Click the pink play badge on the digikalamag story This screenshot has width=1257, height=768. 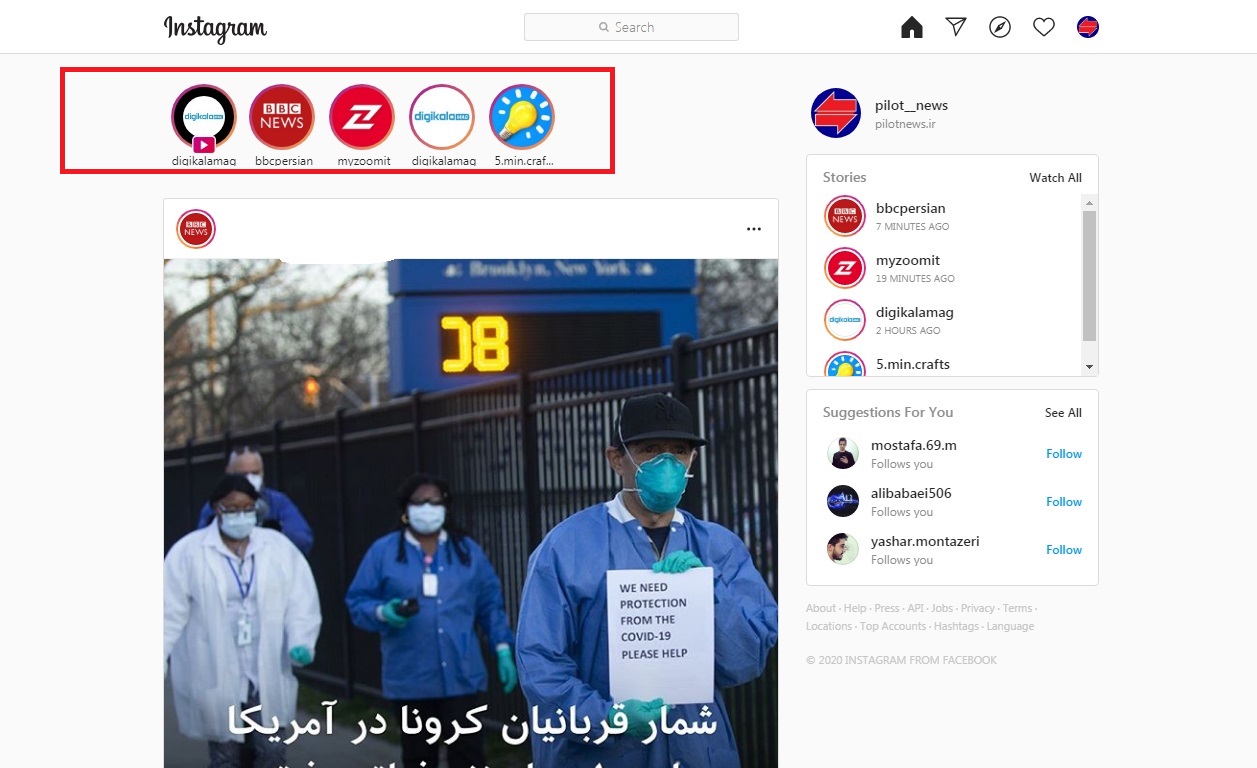tap(204, 145)
